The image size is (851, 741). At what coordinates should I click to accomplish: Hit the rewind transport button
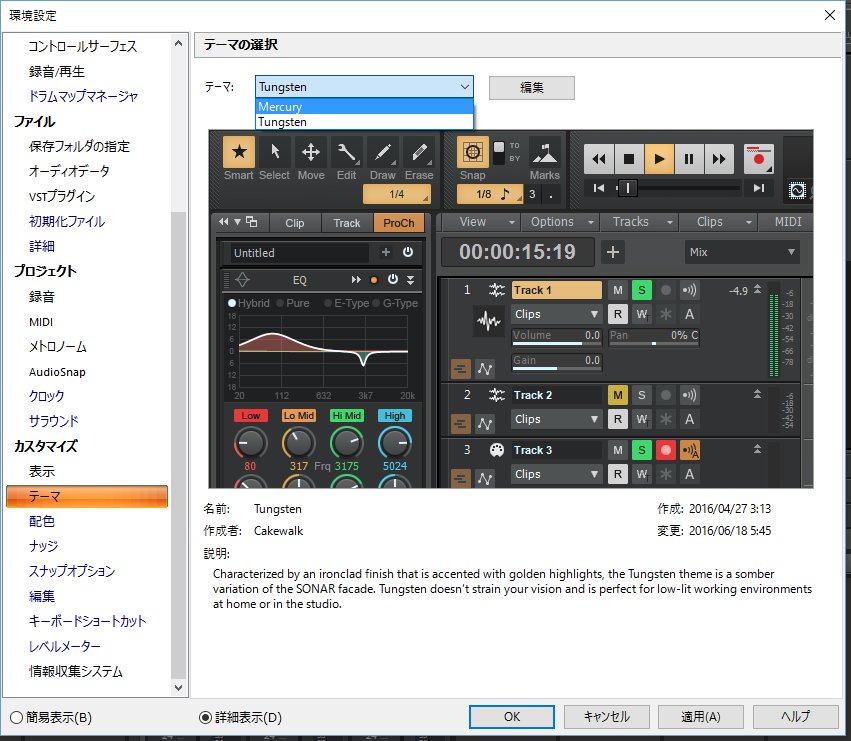coord(599,159)
